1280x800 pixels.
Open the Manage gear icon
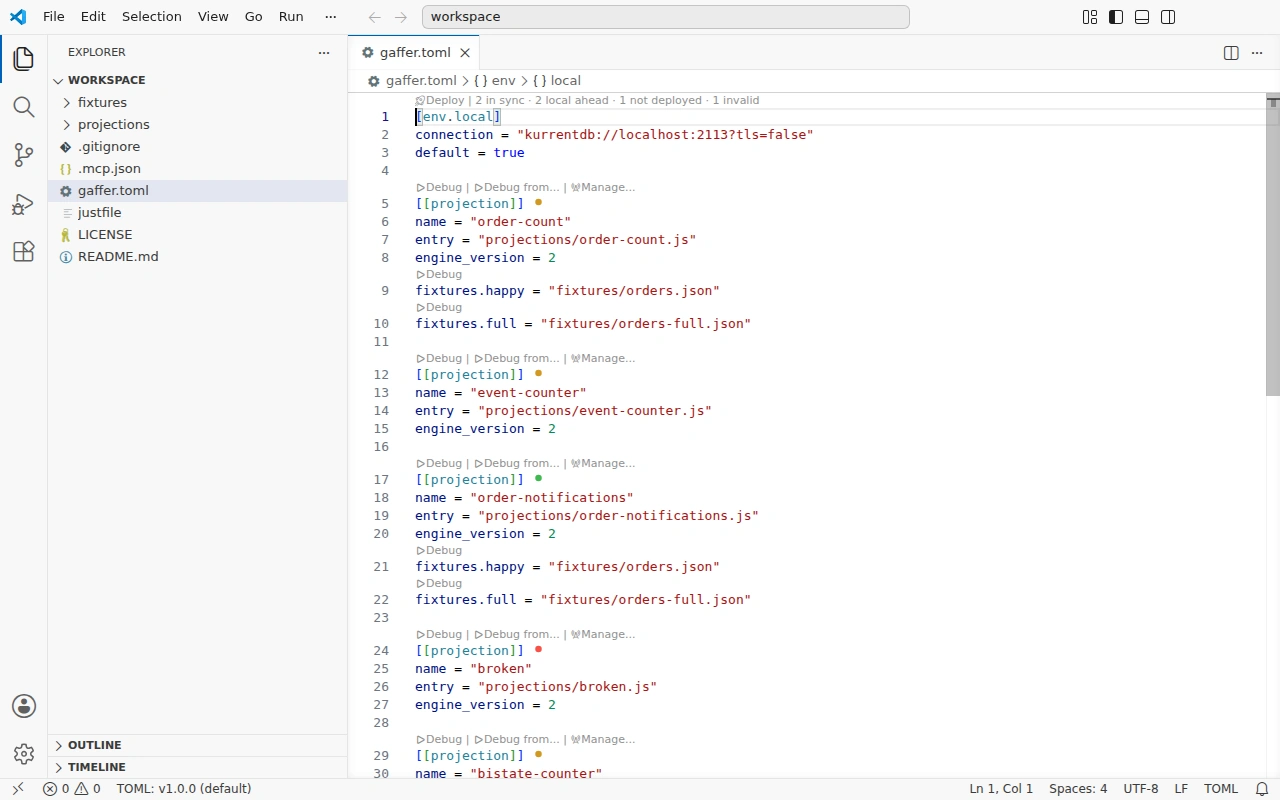24,754
